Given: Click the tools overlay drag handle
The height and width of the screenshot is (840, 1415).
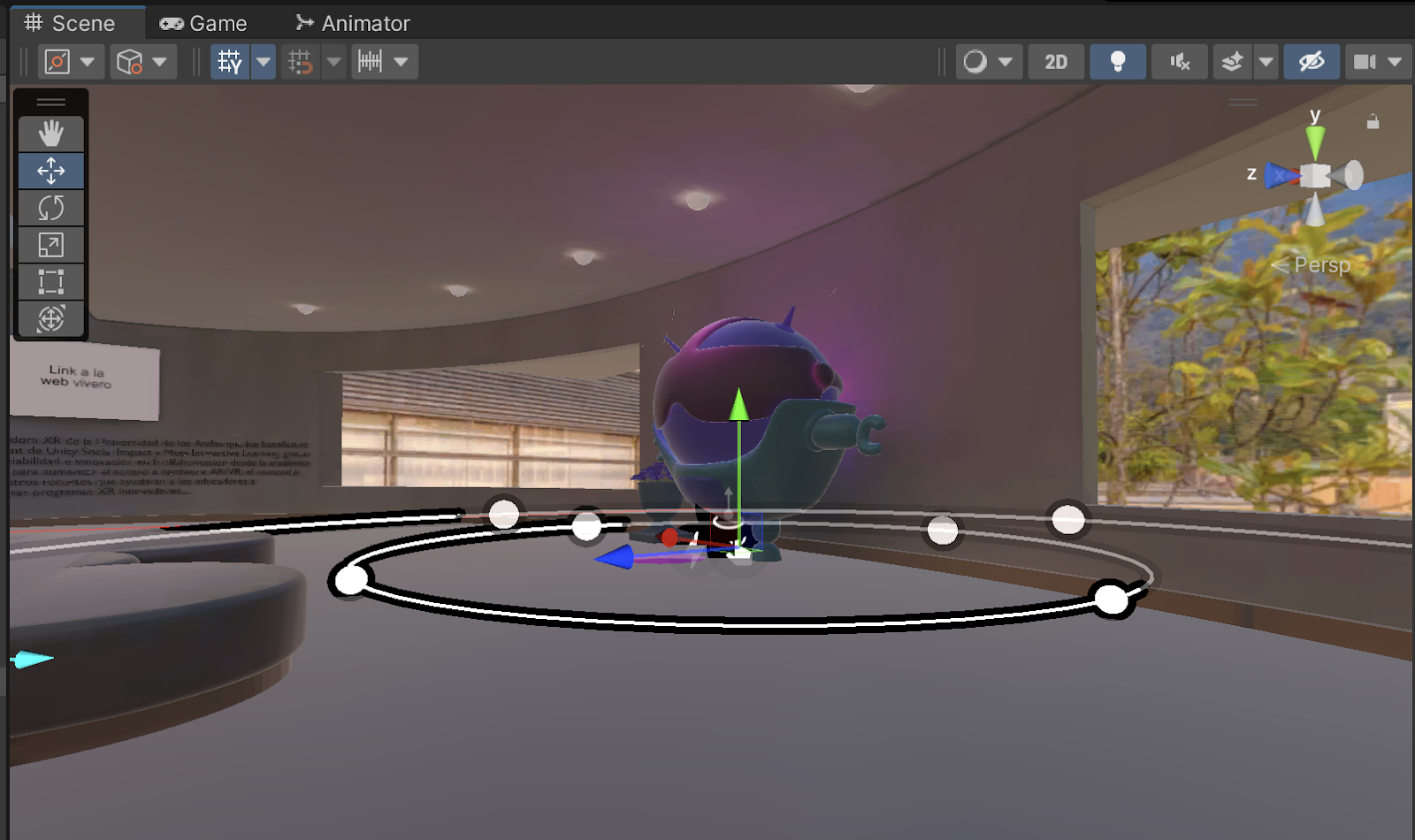Looking at the screenshot, I should click(x=51, y=102).
